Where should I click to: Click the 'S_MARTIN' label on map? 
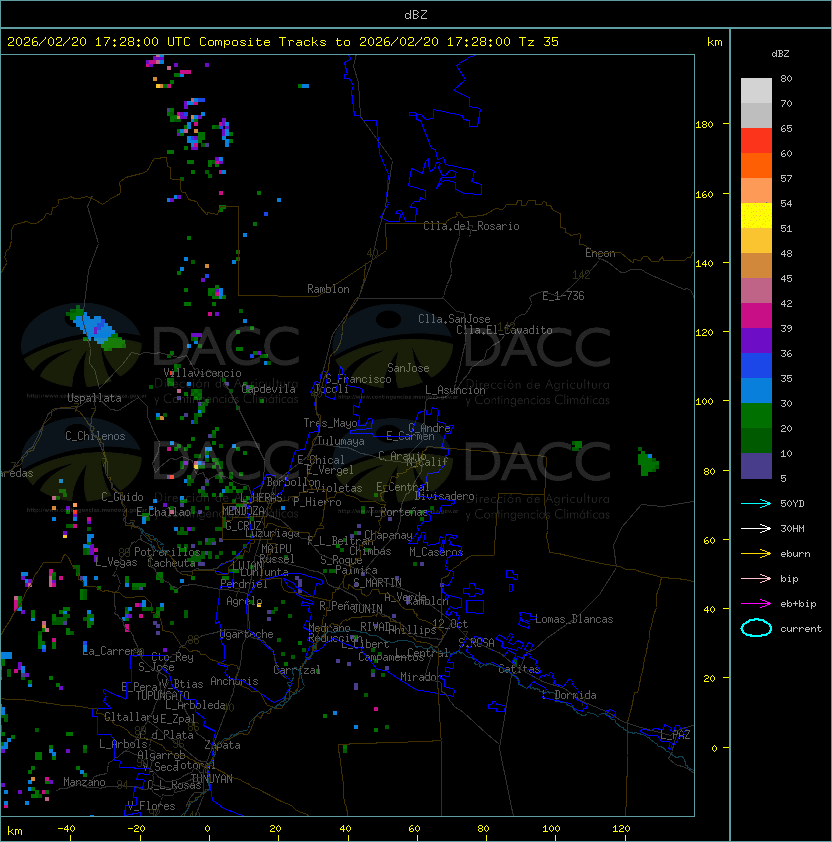coord(377,583)
